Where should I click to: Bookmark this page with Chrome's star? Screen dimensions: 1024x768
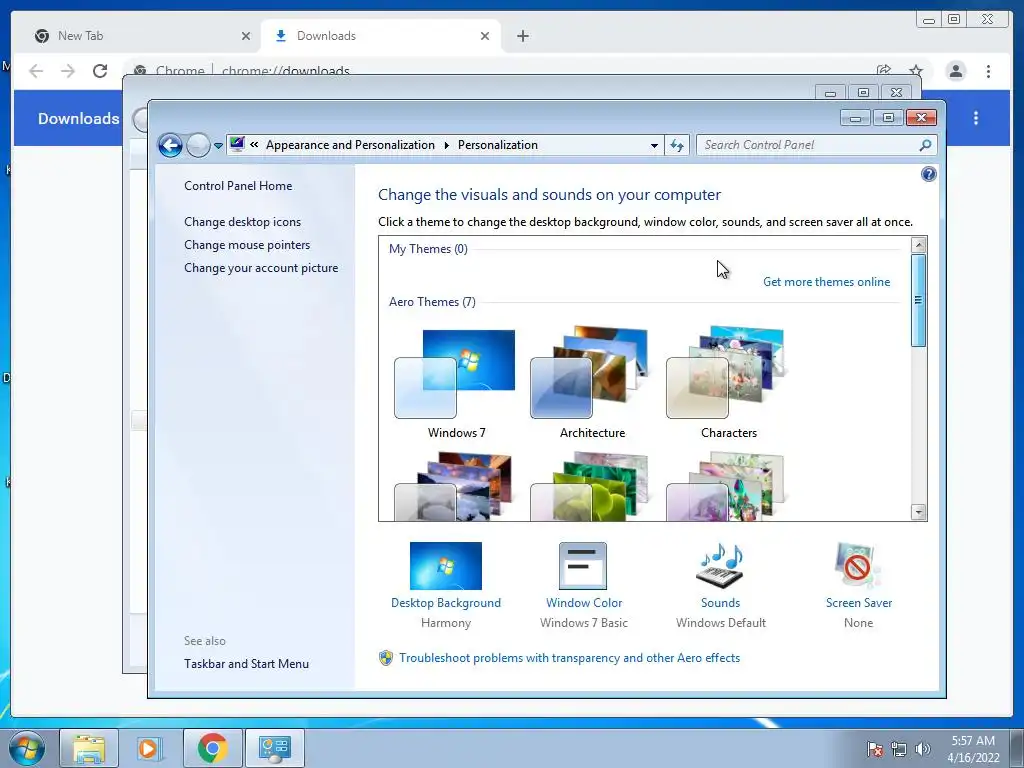pyautogui.click(x=916, y=71)
